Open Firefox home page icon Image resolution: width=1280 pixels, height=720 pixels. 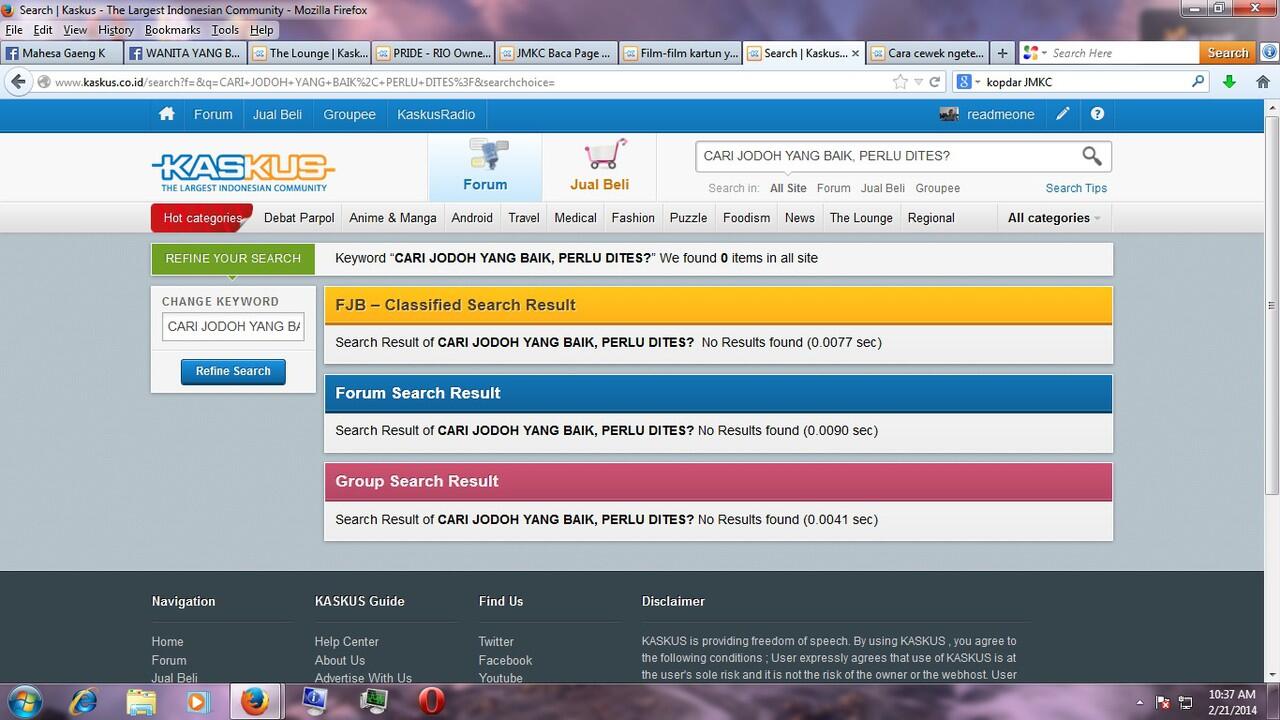[1261, 82]
